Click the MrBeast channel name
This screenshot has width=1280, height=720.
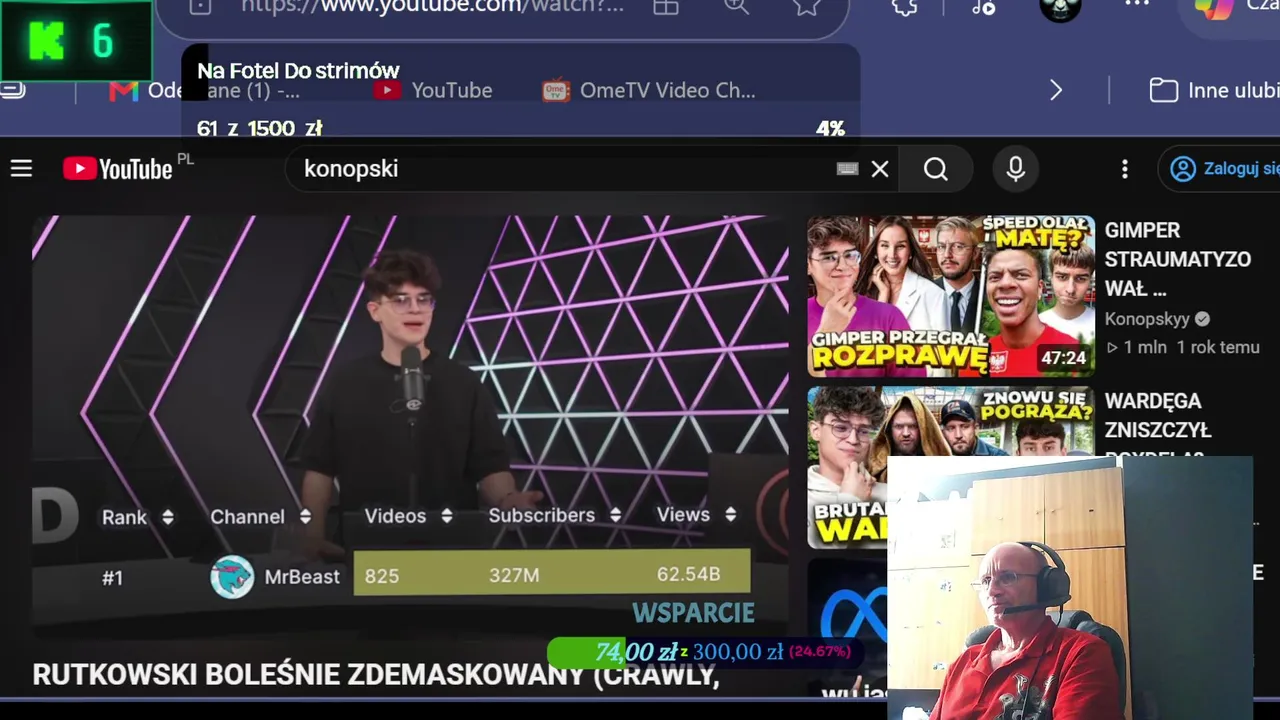point(302,577)
